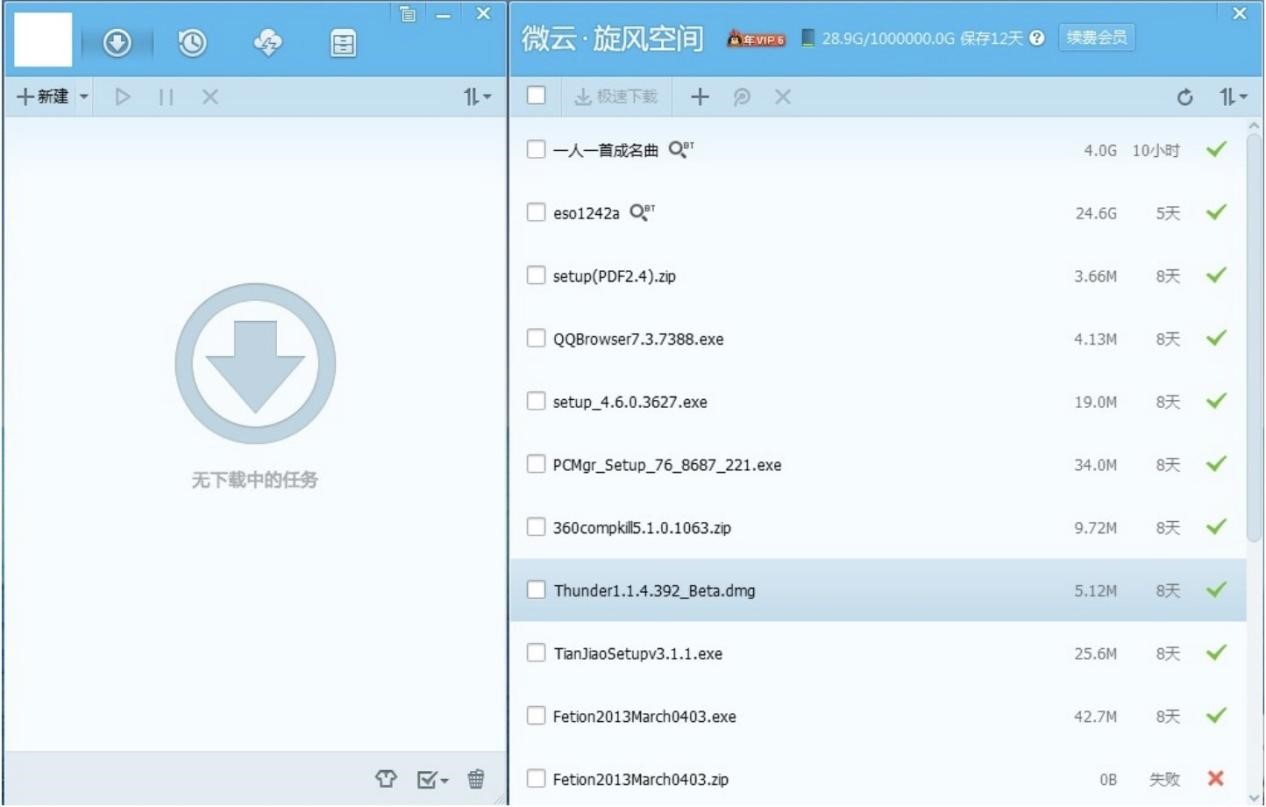Select the checkbox for Thunder1.1.4.392_Beta.dmg
1266x807 pixels.
coord(536,590)
